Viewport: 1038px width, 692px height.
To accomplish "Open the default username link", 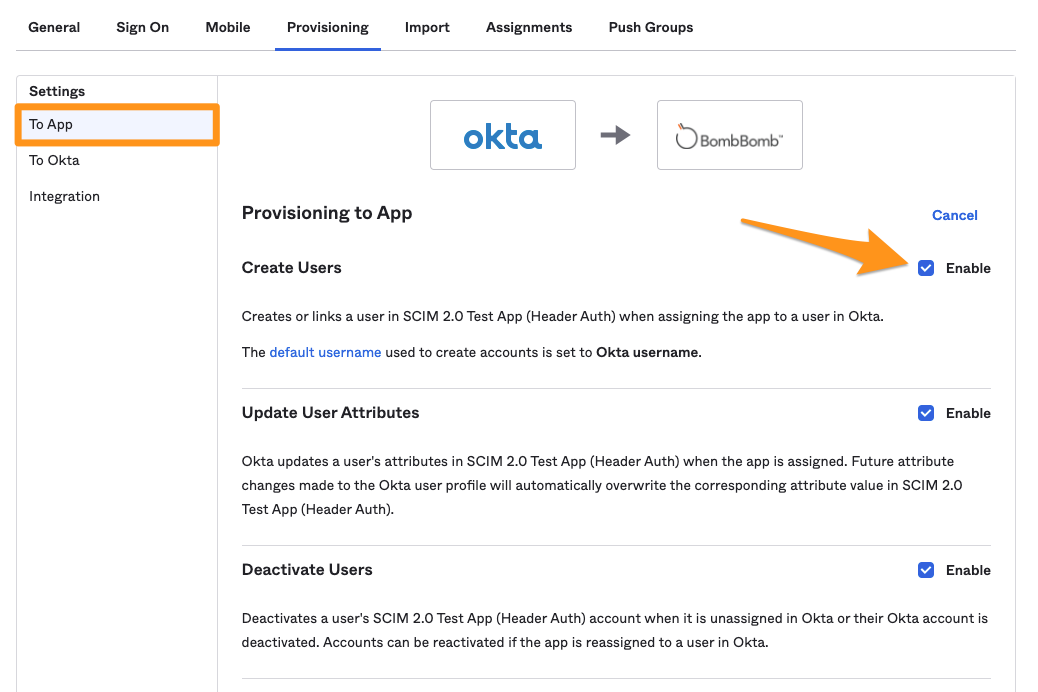I will pyautogui.click(x=324, y=352).
